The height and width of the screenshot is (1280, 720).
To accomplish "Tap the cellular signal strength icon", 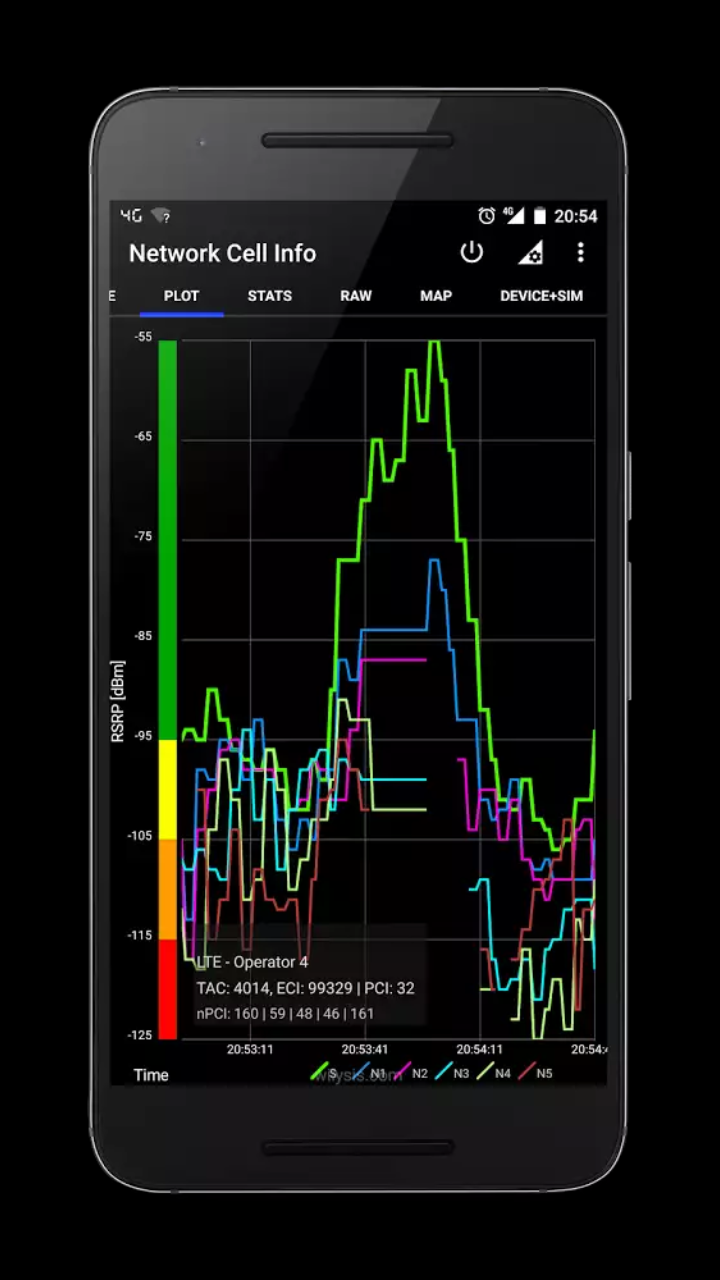I will (514, 216).
